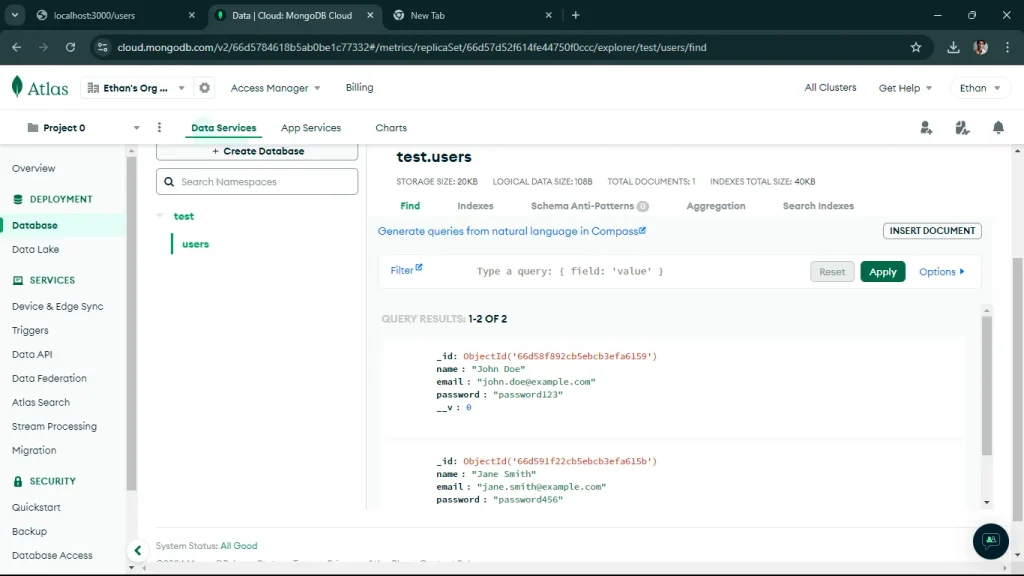This screenshot has height=576, width=1024.
Task: Switch to the Aggregation tab
Action: pos(716,206)
